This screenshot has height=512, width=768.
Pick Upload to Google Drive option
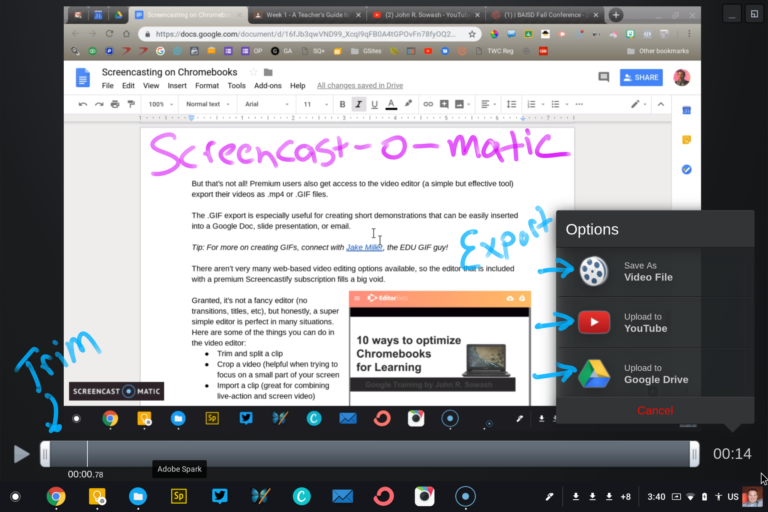(x=654, y=374)
